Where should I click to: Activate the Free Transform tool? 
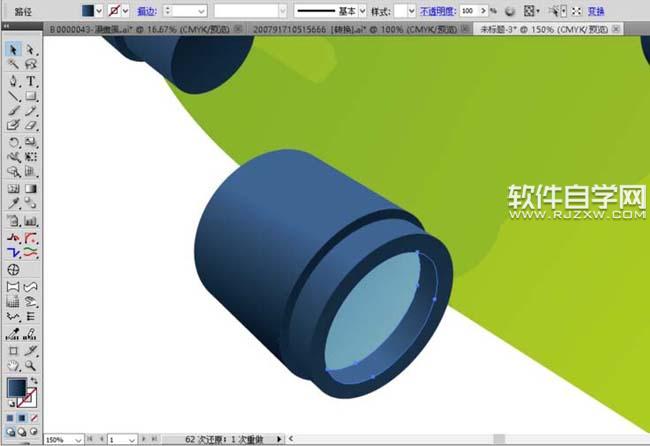tap(30, 157)
